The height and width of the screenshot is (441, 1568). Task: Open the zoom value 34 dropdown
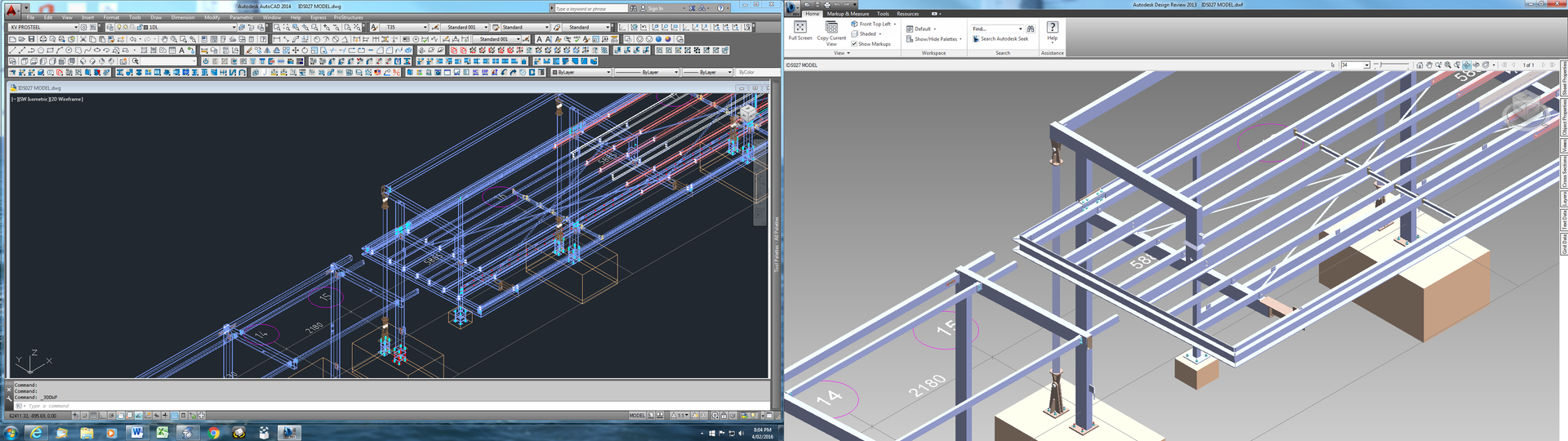[x=1366, y=65]
